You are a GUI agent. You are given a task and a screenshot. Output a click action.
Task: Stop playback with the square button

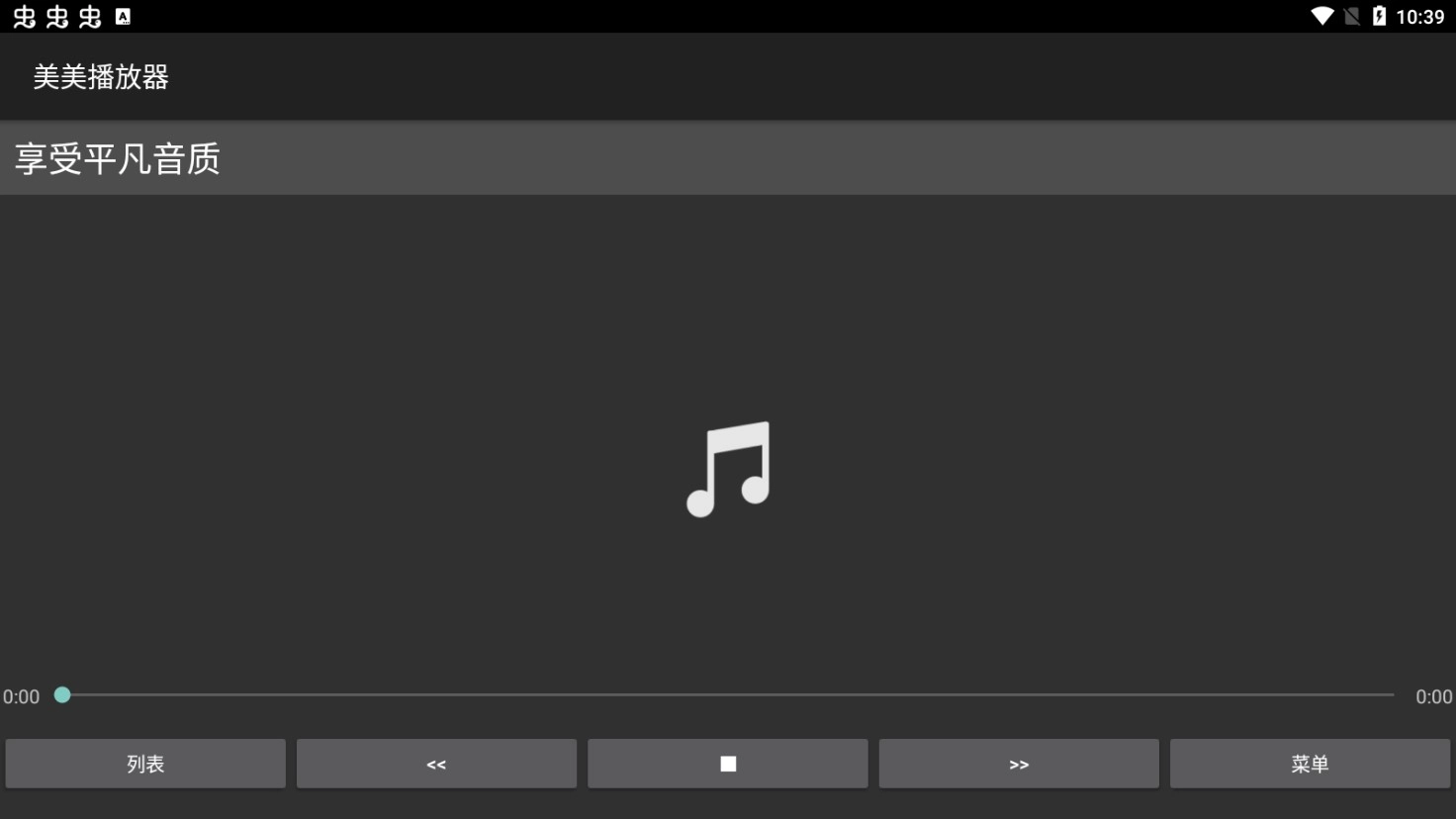click(728, 764)
